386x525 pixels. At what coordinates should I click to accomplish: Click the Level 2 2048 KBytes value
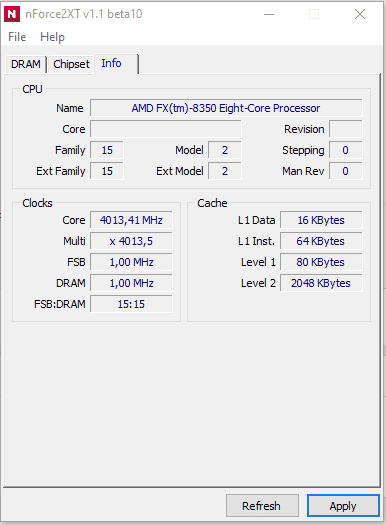tap(321, 283)
